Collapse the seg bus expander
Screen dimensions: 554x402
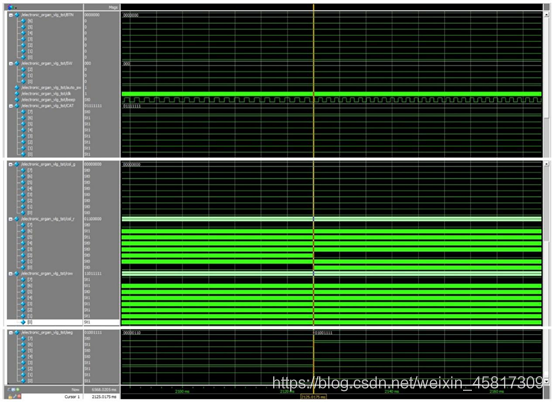point(11,333)
